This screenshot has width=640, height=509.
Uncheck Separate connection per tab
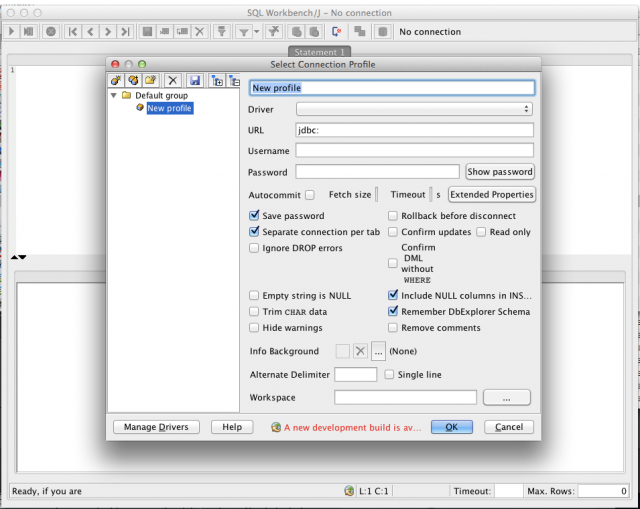pos(254,231)
